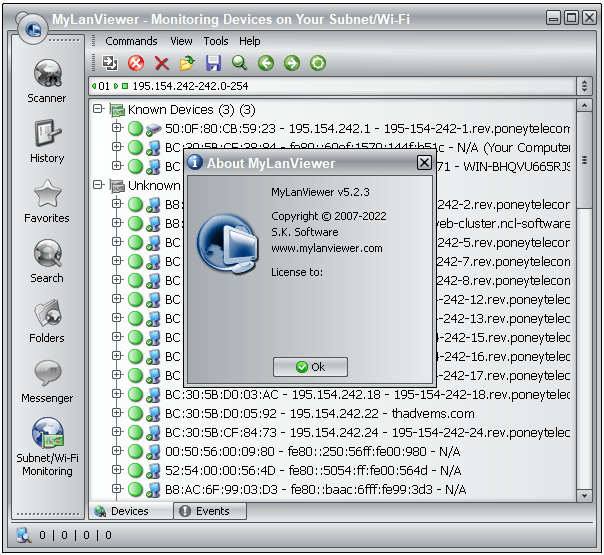Screen dimensions: 604x555
Task: Collapse the Unknown devices group
Action: [98, 185]
